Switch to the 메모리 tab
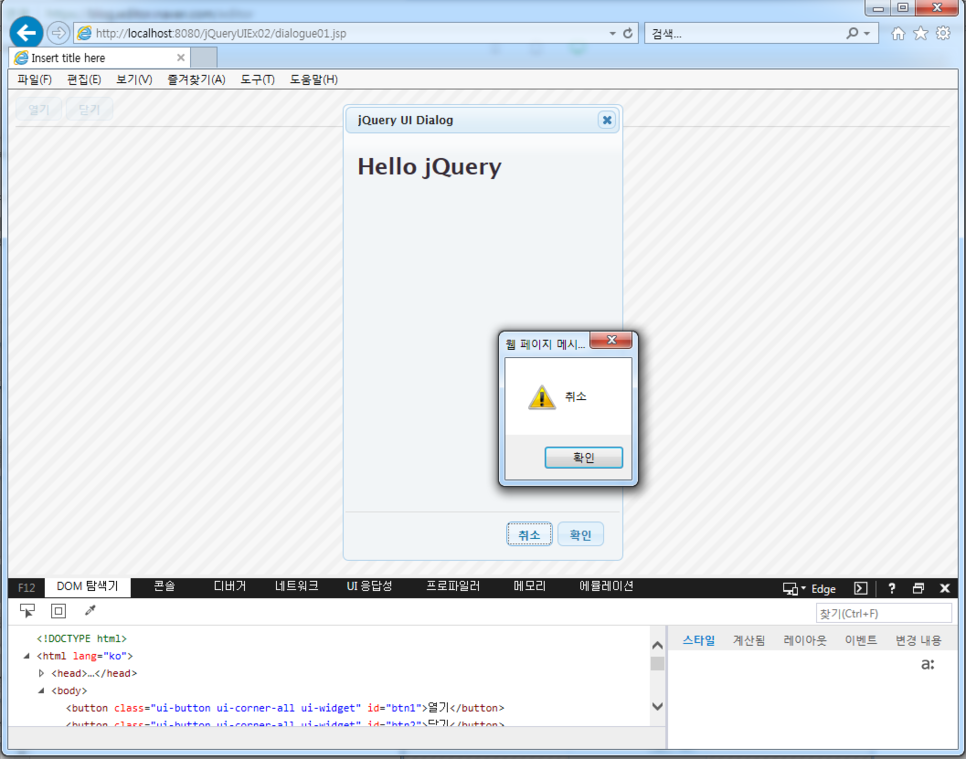The width and height of the screenshot is (966, 759). pyautogui.click(x=530, y=586)
